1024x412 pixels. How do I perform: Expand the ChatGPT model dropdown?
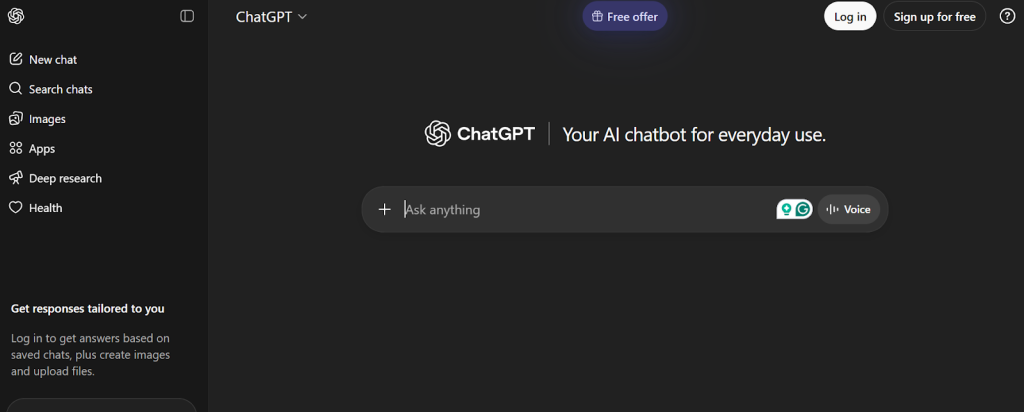coord(271,17)
